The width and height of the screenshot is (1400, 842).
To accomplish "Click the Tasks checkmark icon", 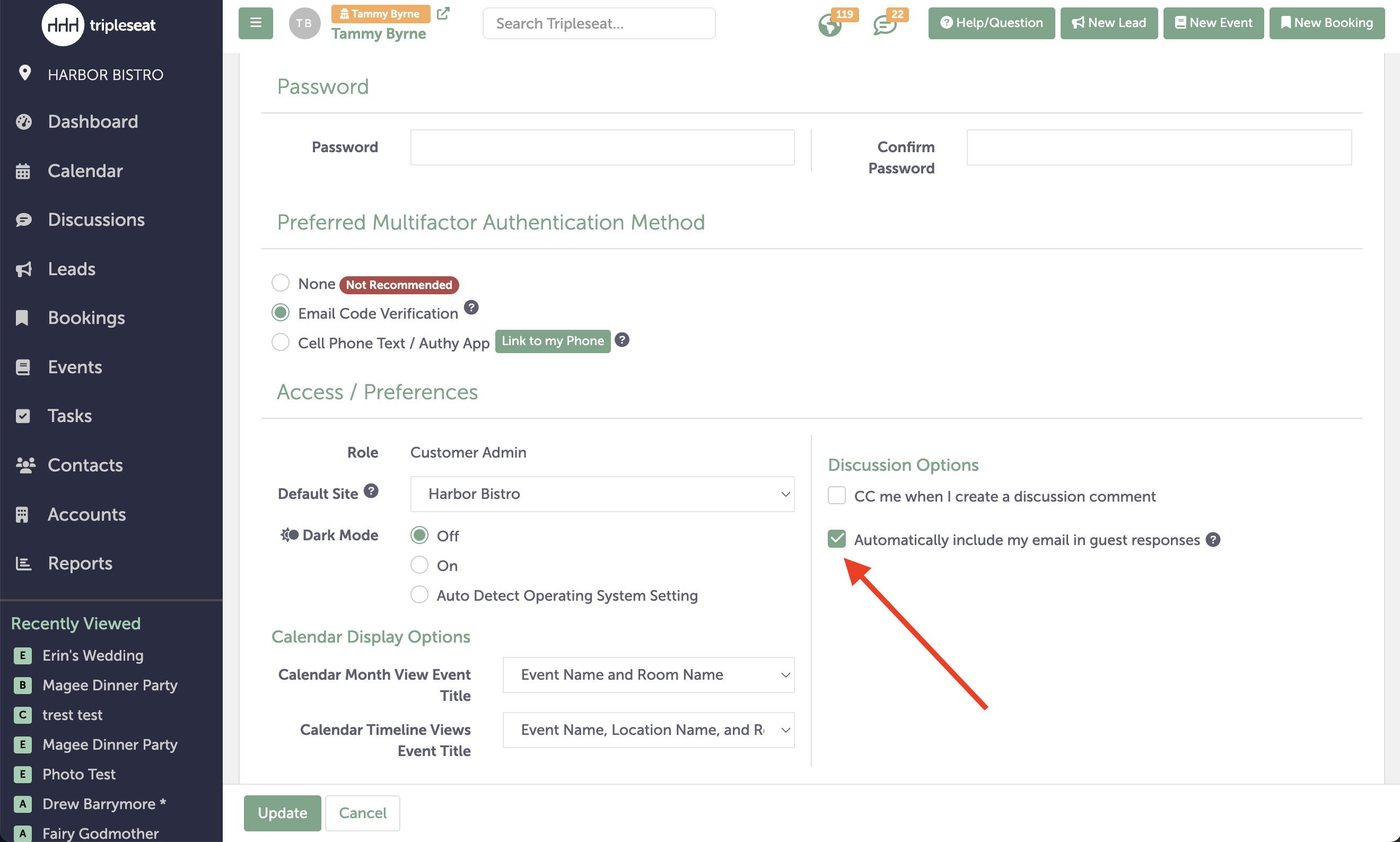I will (23, 416).
